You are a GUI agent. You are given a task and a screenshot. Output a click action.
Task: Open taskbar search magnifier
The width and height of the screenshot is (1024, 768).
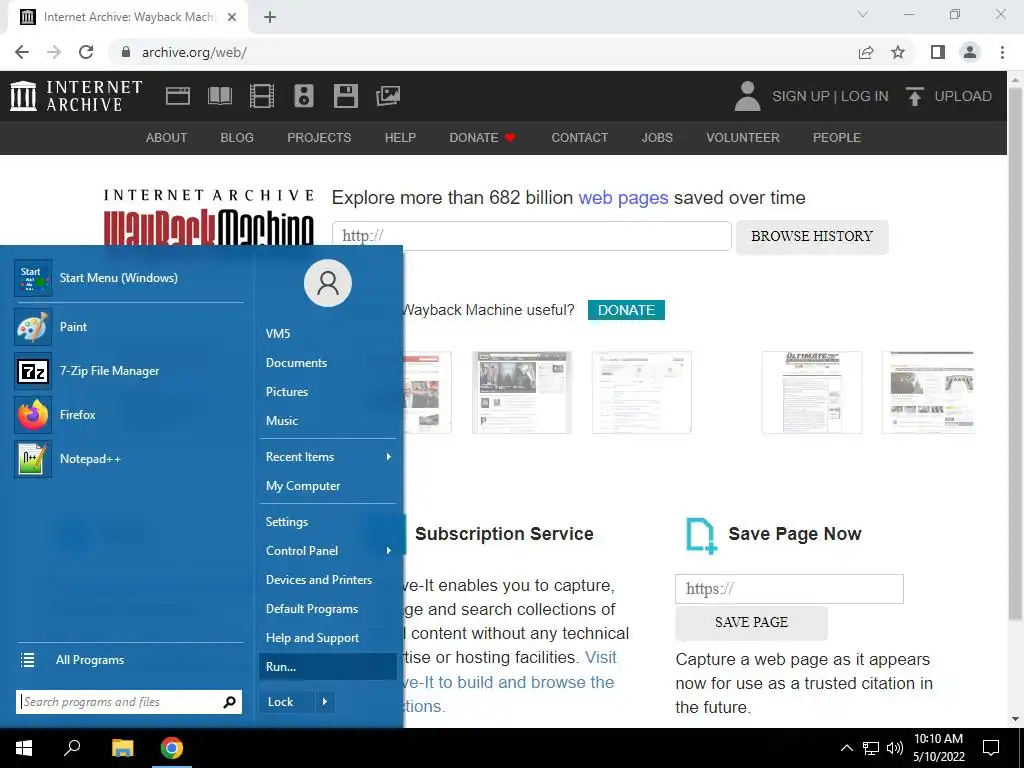72,748
